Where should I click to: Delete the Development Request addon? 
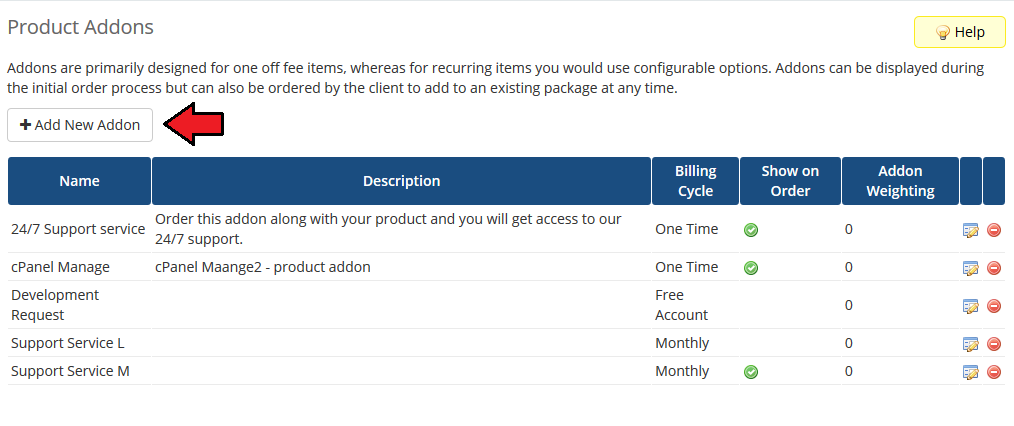[x=994, y=306]
